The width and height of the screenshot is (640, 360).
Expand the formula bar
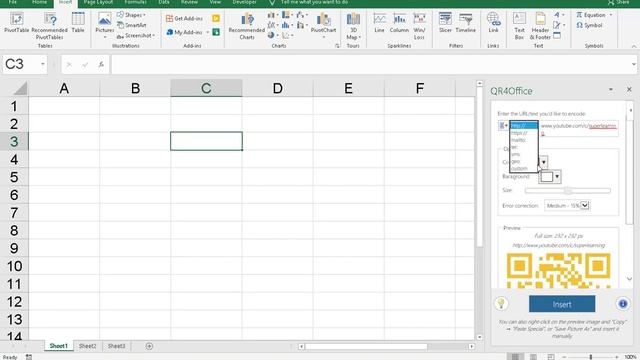[x=633, y=64]
